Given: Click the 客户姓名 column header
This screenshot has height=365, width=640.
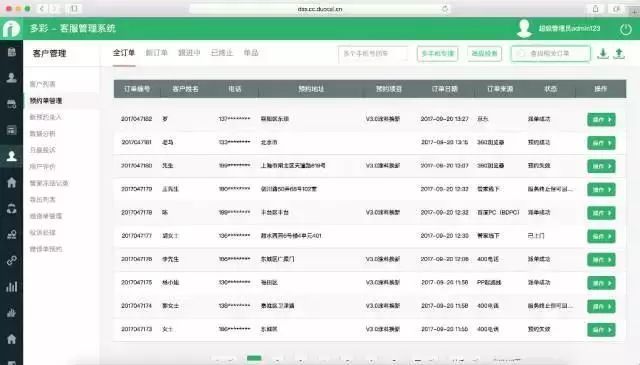Looking at the screenshot, I should click(x=185, y=89).
